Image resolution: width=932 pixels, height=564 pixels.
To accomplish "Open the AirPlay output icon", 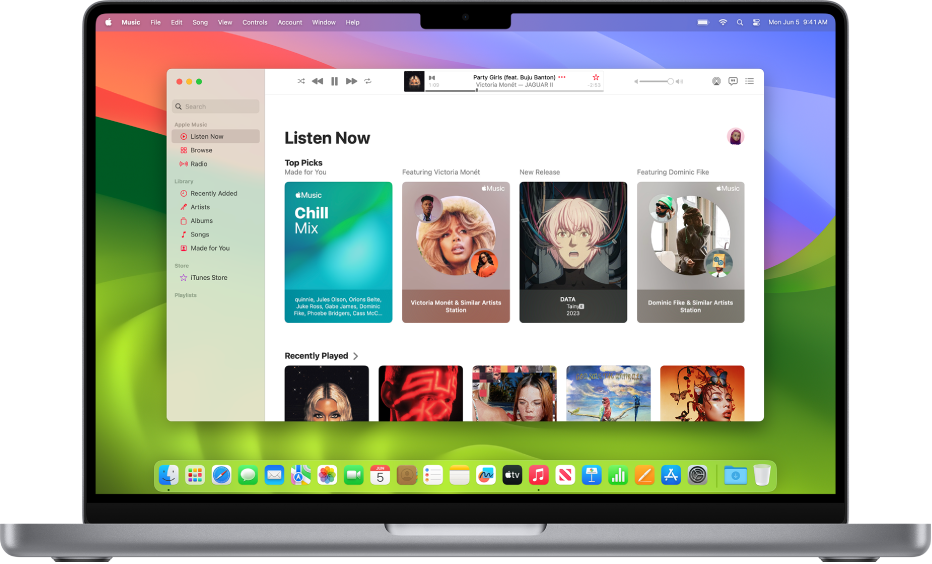I will point(716,81).
